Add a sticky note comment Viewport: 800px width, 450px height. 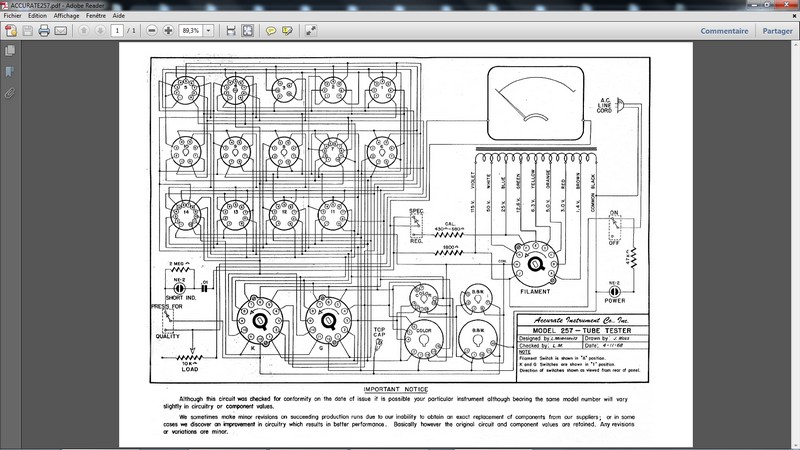271,31
